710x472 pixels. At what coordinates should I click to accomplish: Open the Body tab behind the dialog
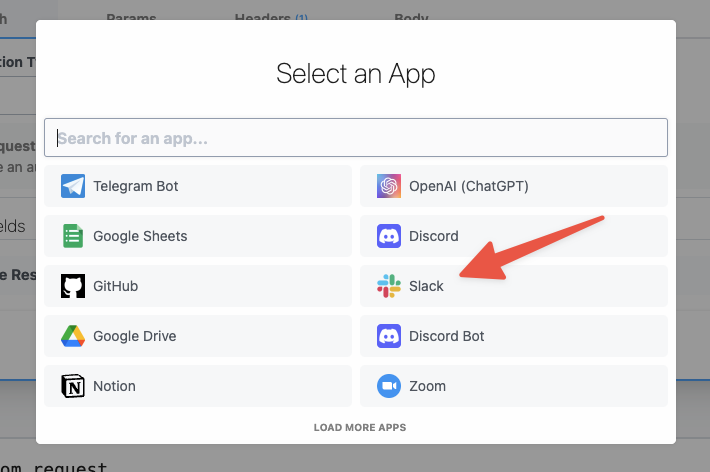[411, 17]
